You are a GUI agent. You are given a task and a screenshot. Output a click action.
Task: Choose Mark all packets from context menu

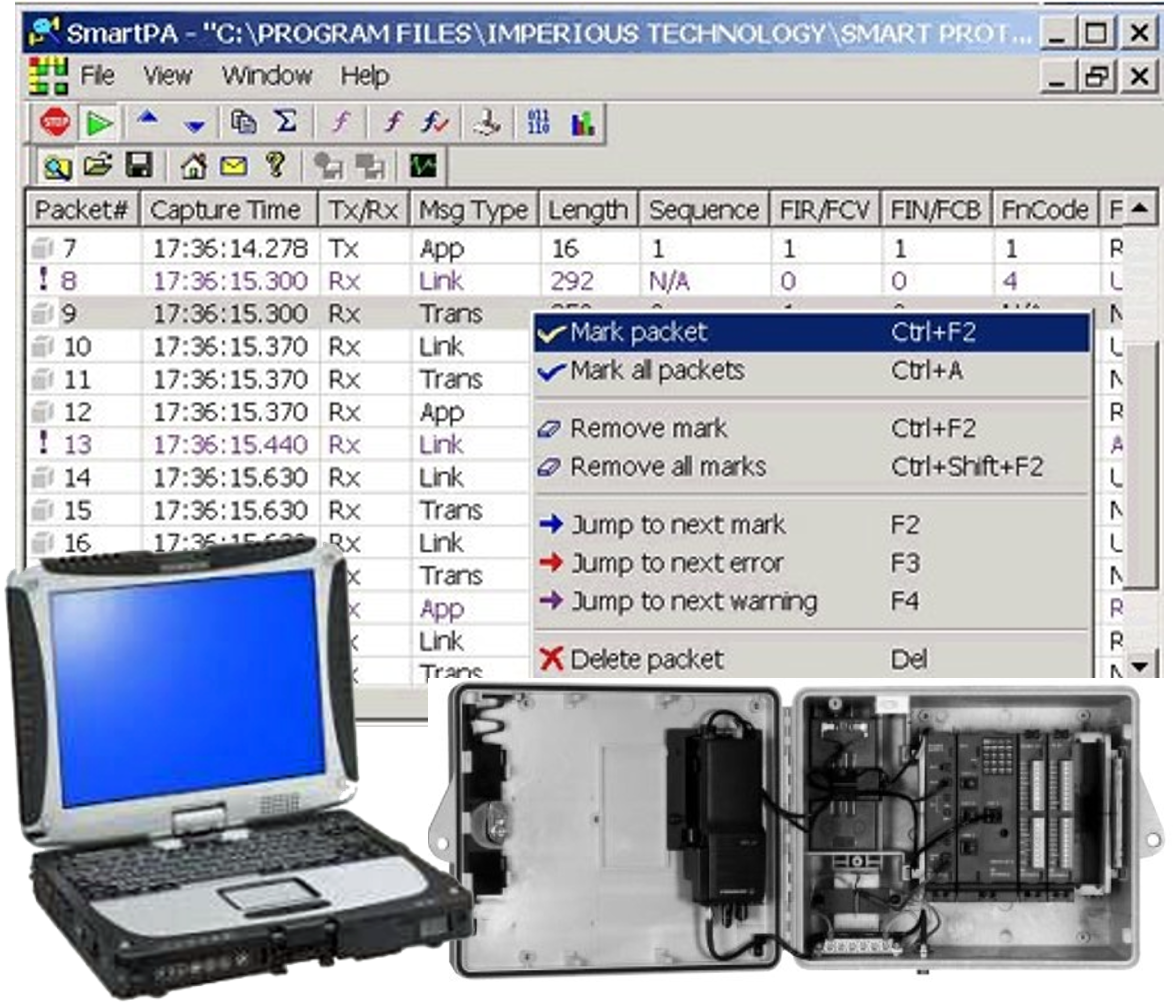tap(657, 371)
